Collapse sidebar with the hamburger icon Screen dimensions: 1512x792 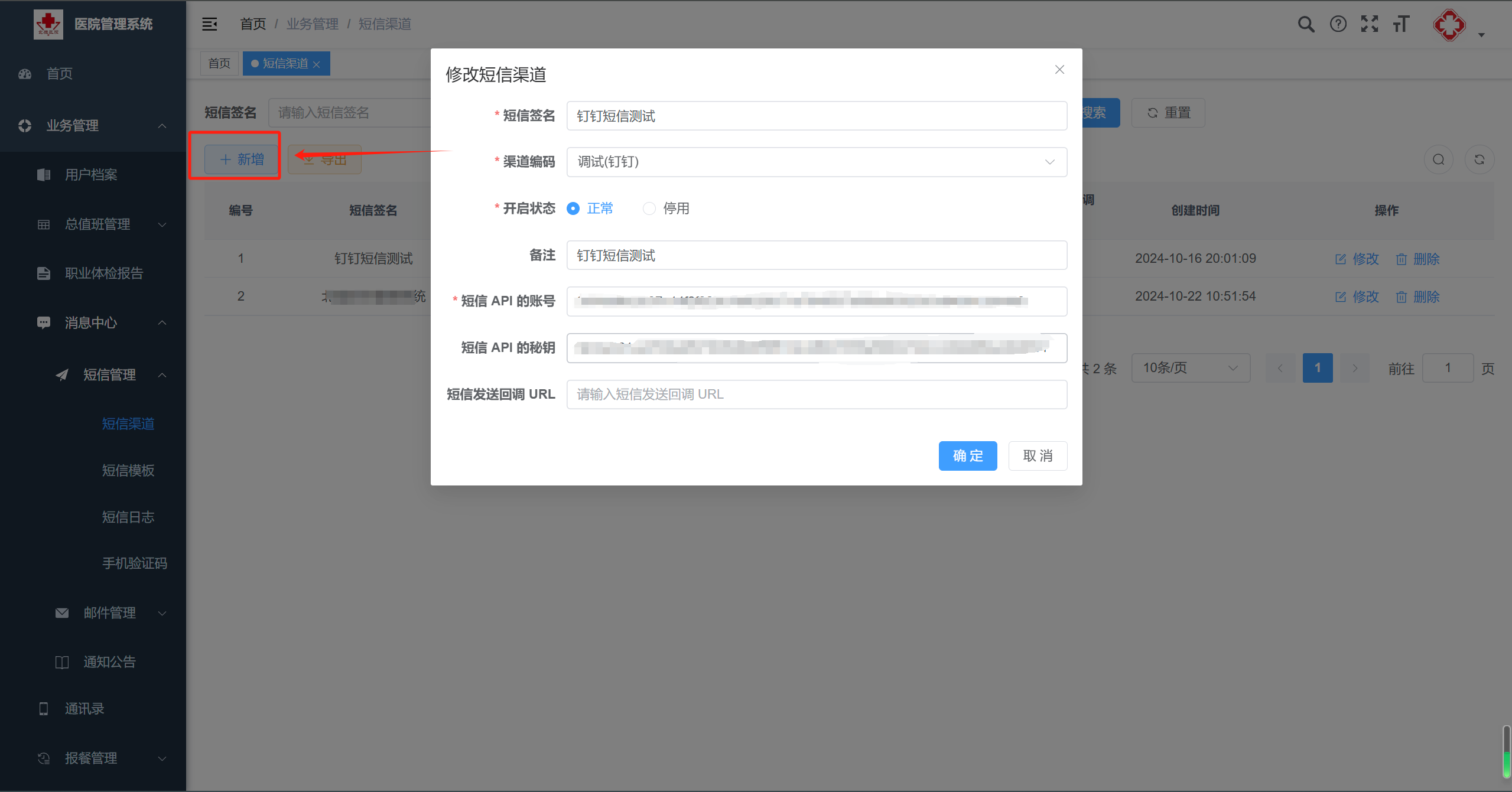(x=210, y=24)
